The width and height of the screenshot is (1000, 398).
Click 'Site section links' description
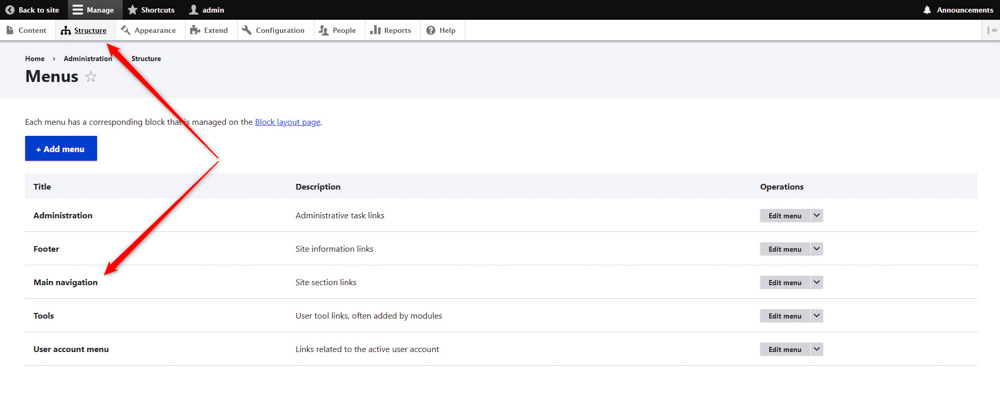point(326,282)
